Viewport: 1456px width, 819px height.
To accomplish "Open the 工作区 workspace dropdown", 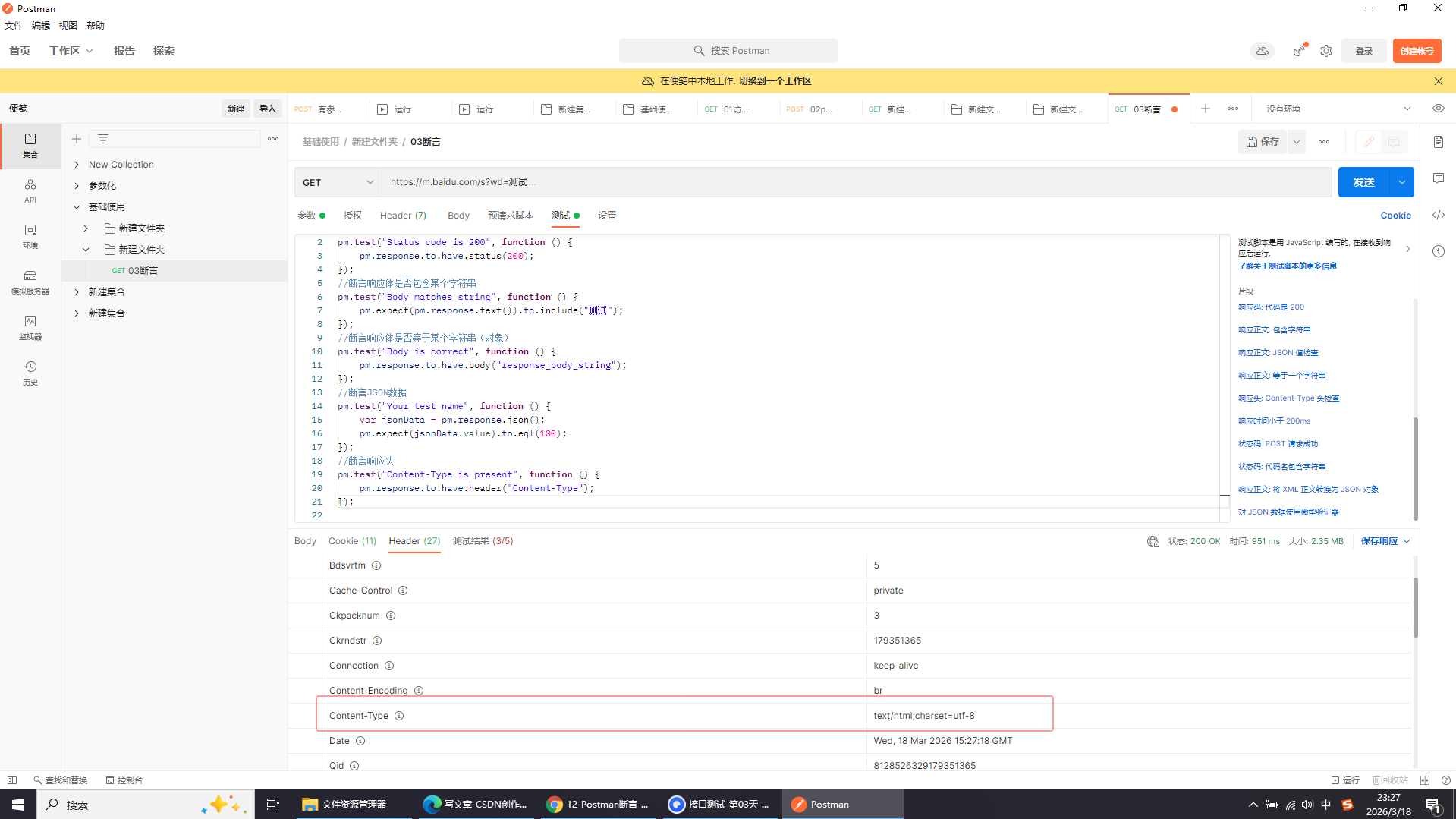I will pos(71,51).
